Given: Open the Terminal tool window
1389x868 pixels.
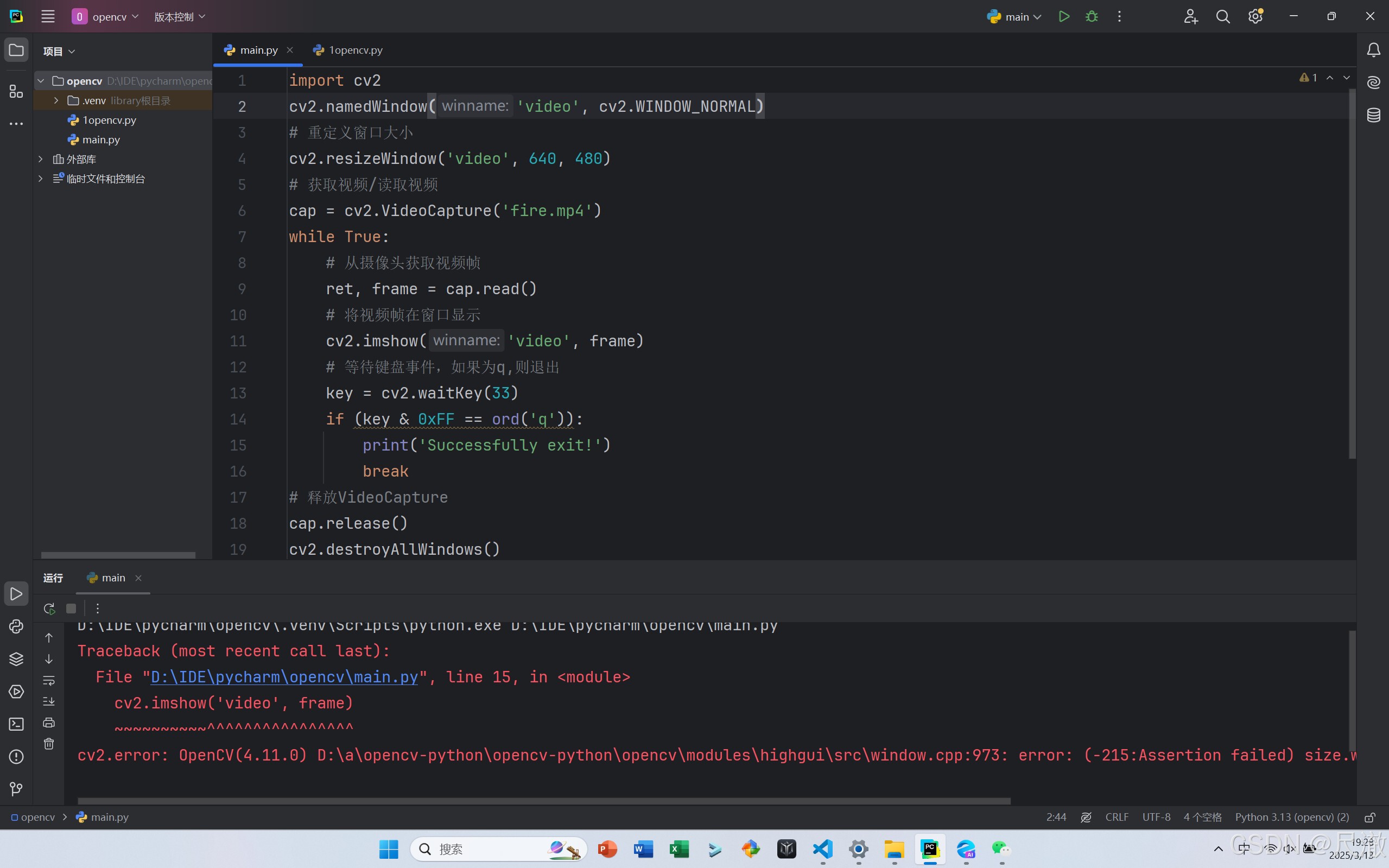Looking at the screenshot, I should point(16,723).
